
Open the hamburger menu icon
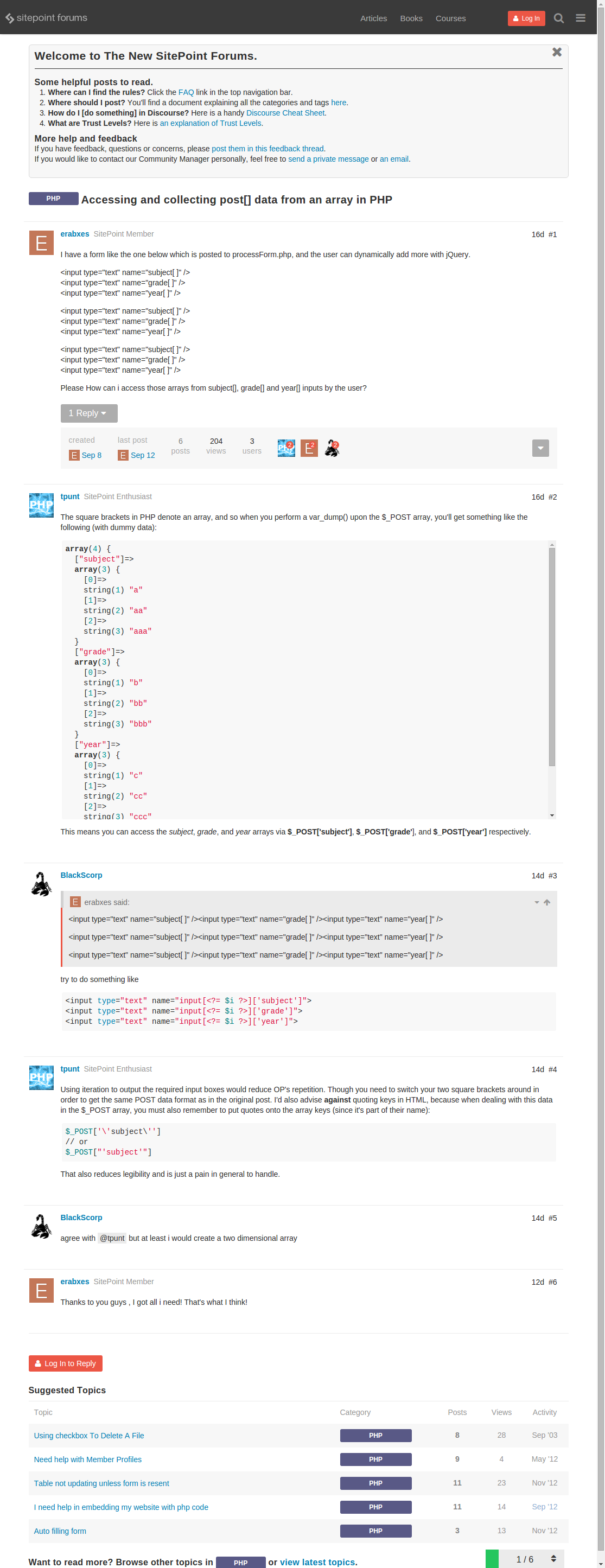[x=580, y=18]
